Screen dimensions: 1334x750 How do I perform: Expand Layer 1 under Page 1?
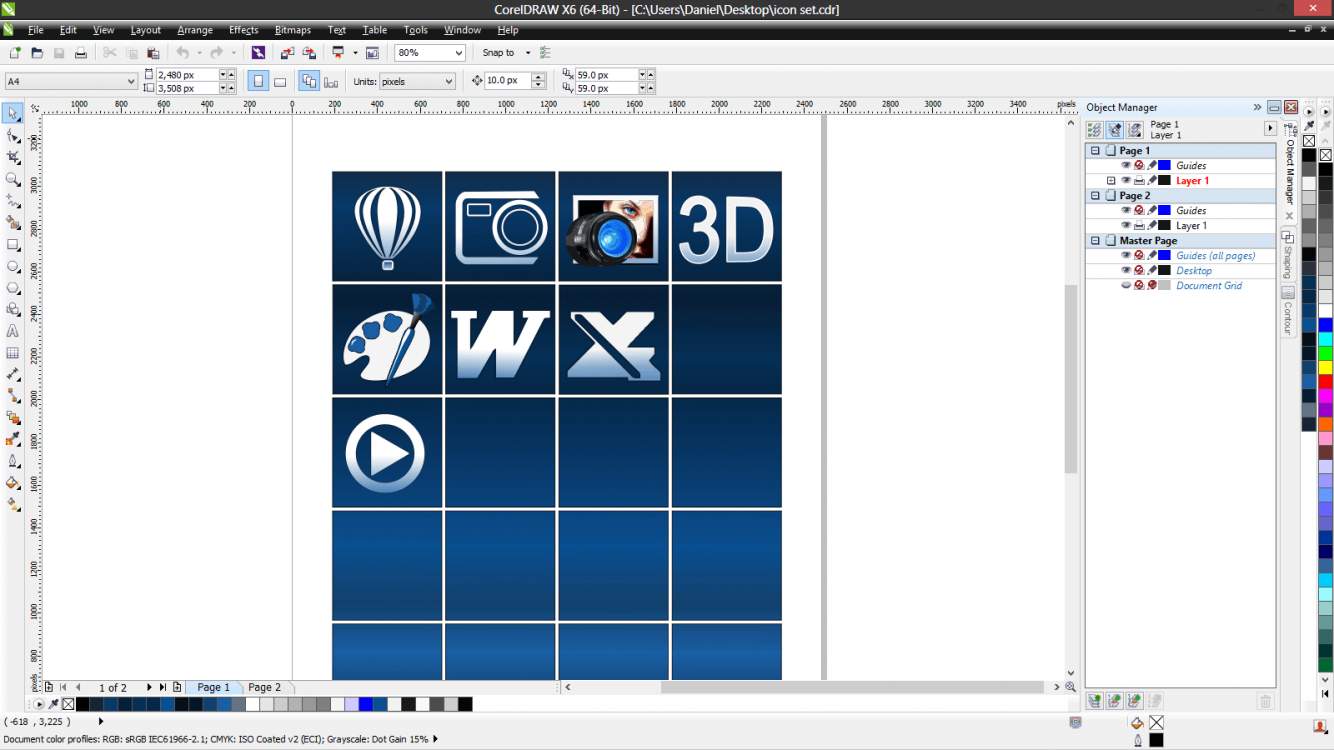(1111, 180)
